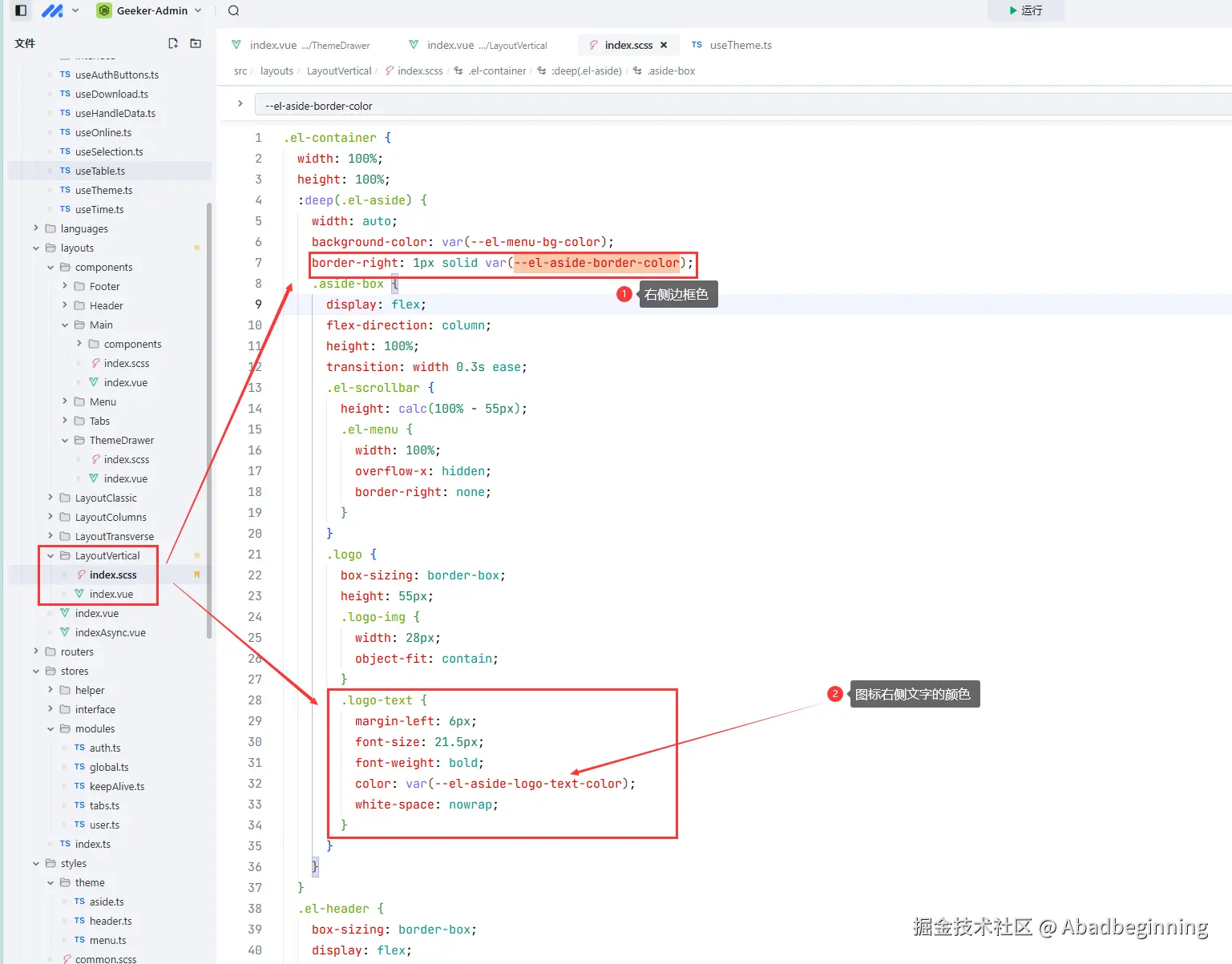Image resolution: width=1232 pixels, height=964 pixels.
Task: Expand the Footer folder
Action: (104, 286)
